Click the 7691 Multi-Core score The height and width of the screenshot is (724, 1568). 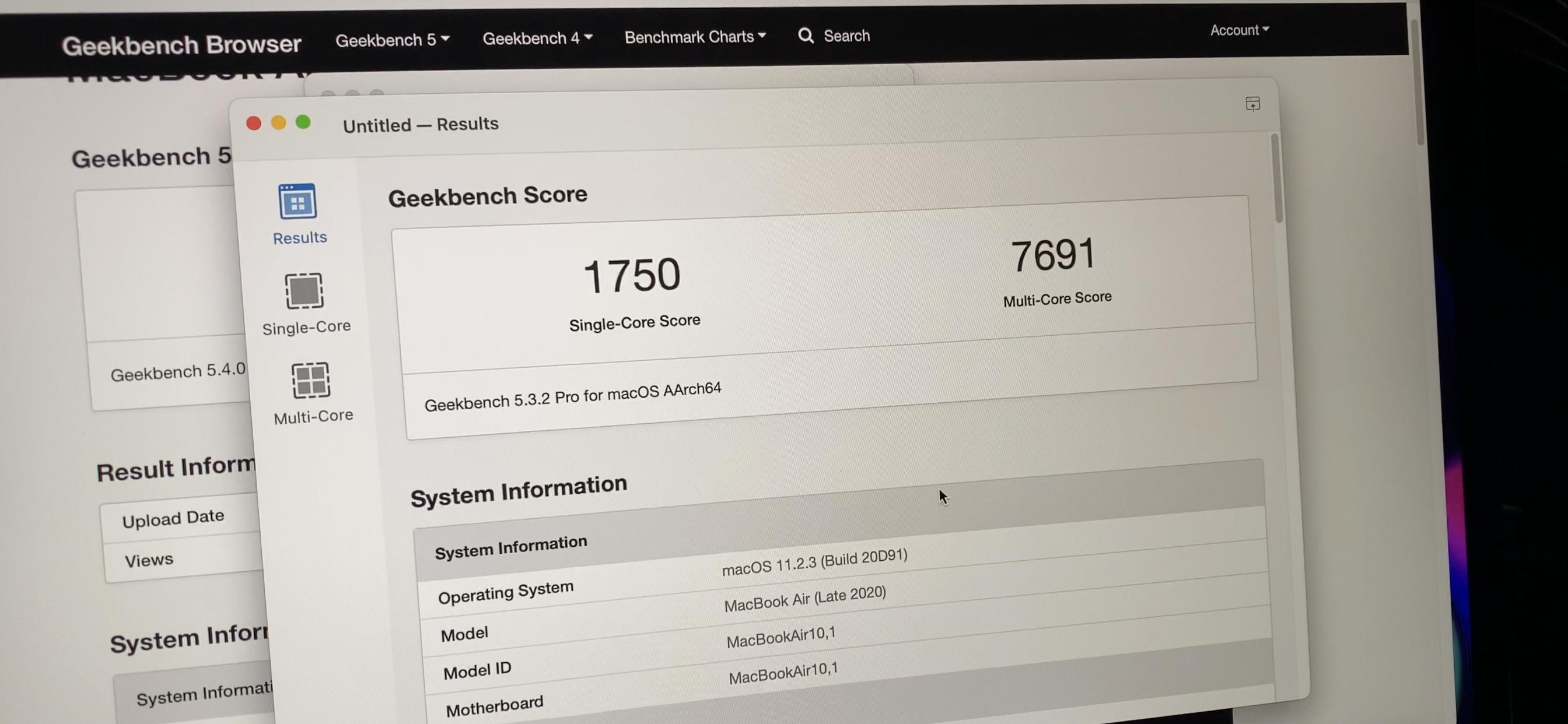pos(1053,254)
